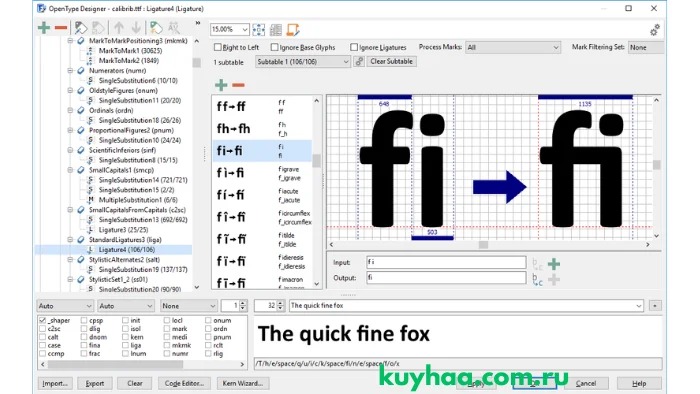Screen dimensions: 700x394
Task: Check the dlig feature checkbox
Action: [84, 329]
